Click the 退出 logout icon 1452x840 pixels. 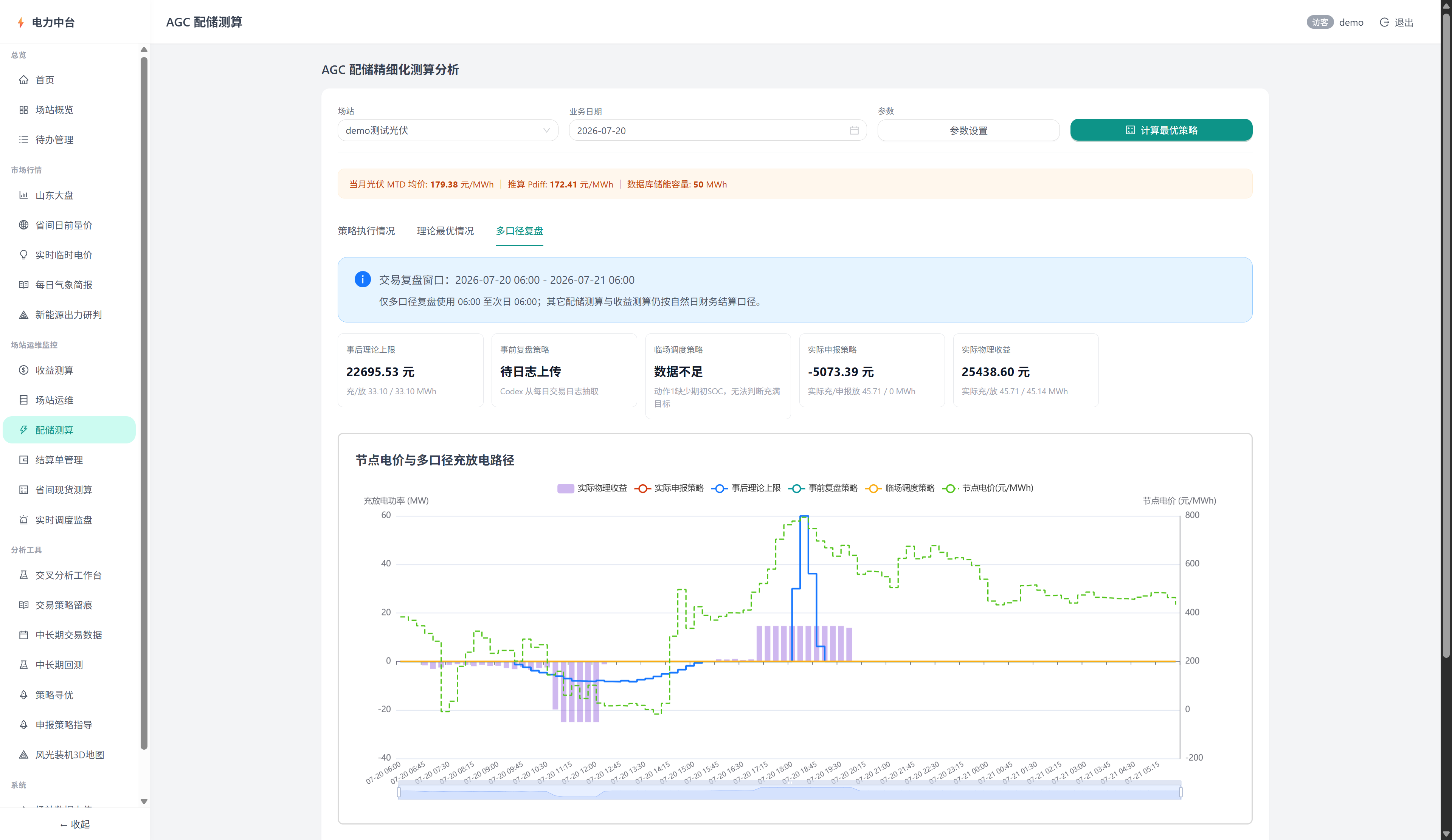(1384, 22)
